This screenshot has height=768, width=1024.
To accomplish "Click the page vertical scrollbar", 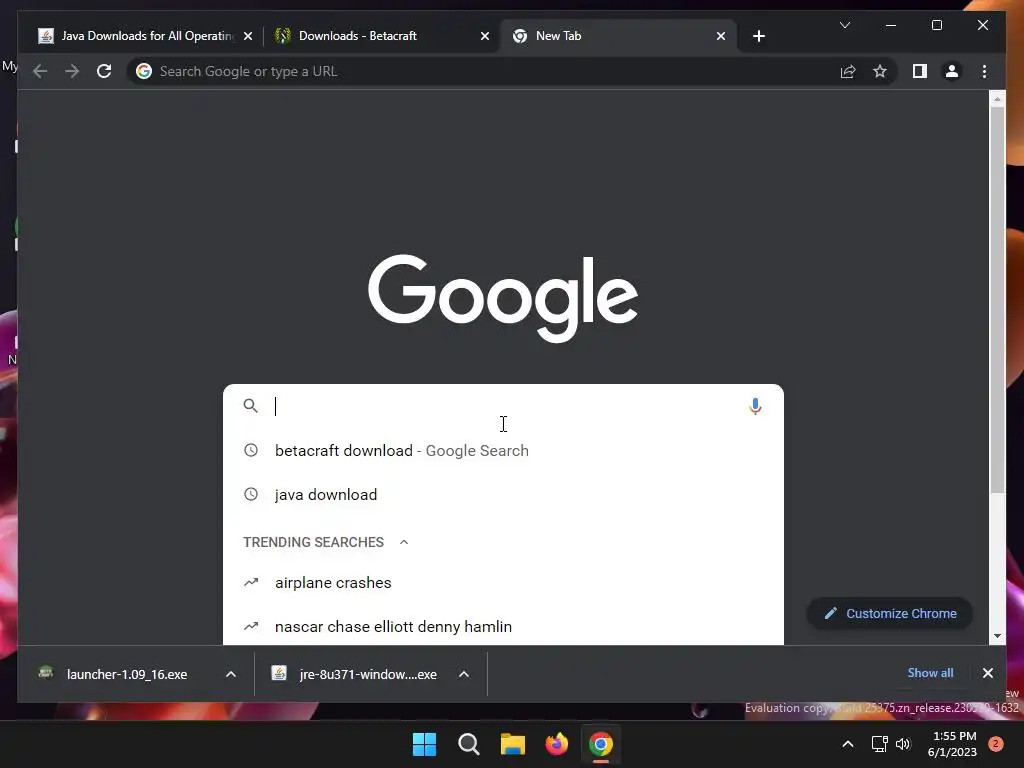I will [997, 300].
